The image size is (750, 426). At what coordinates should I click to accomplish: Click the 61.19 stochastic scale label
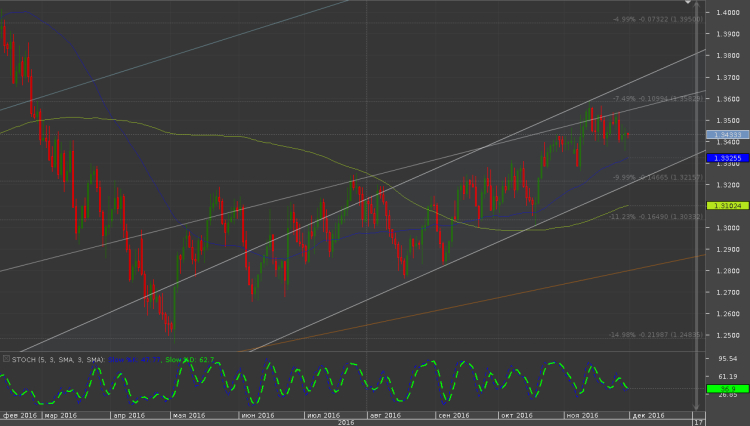click(728, 377)
